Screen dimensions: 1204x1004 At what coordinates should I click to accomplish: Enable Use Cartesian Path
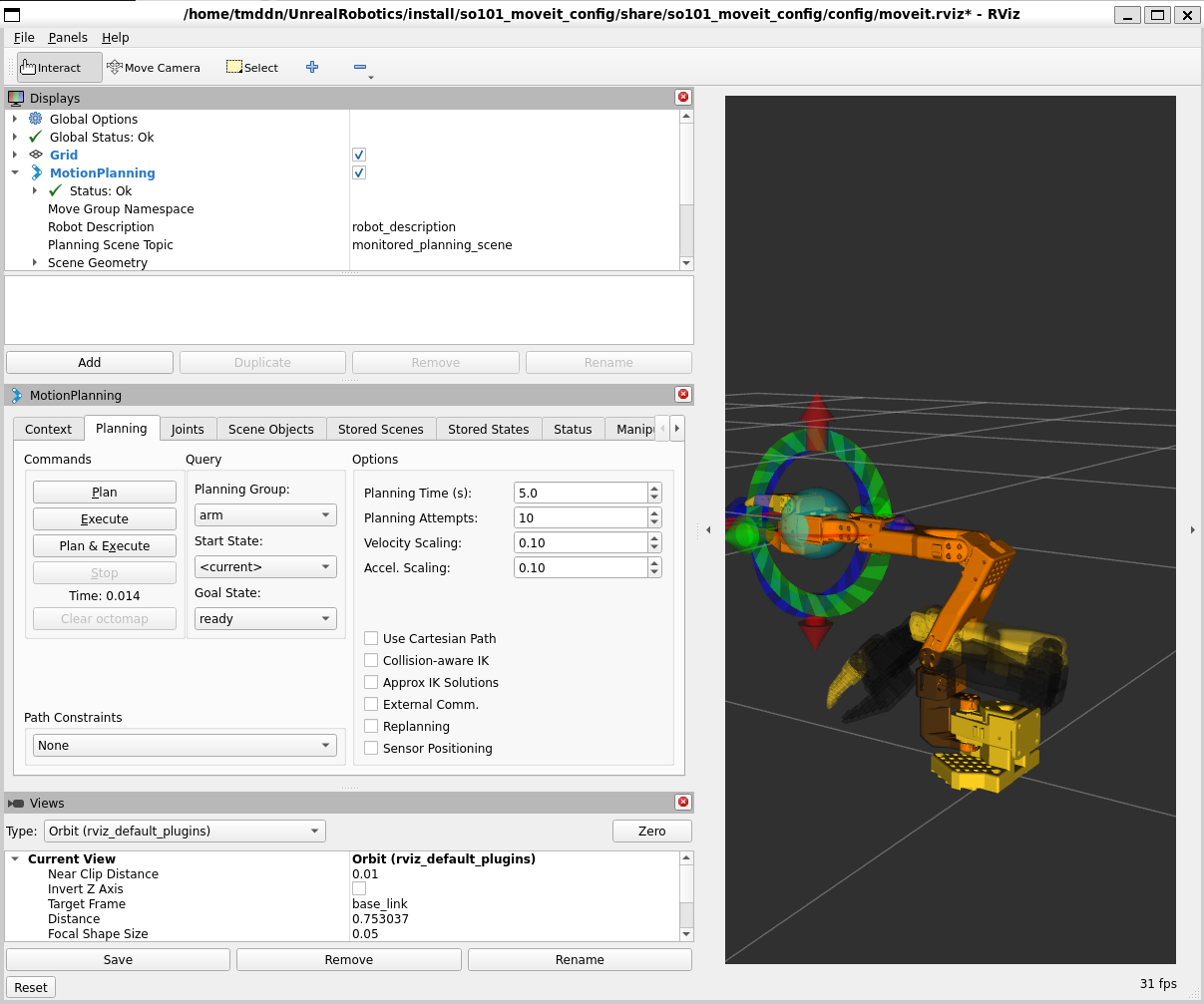pos(371,638)
